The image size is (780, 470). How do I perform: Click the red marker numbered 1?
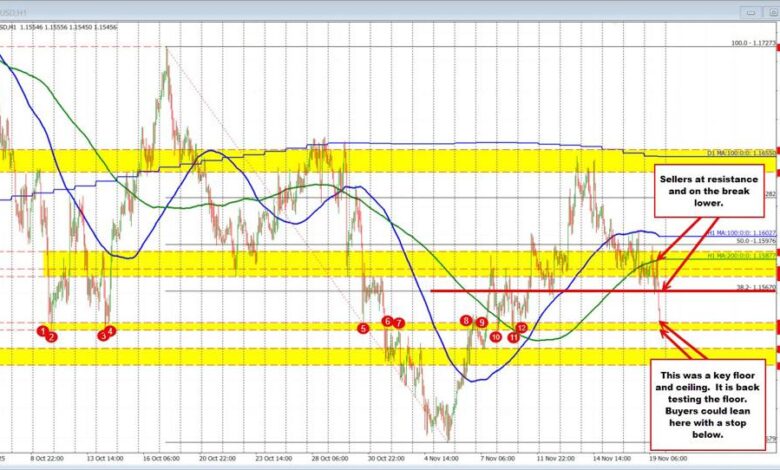coord(42,330)
